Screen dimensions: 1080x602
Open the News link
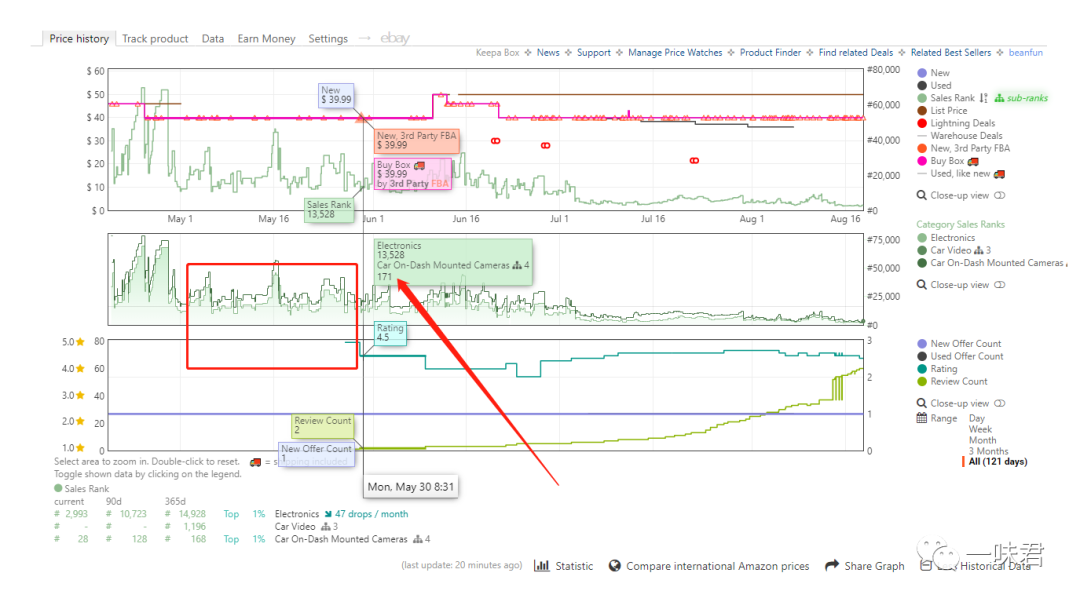click(548, 52)
